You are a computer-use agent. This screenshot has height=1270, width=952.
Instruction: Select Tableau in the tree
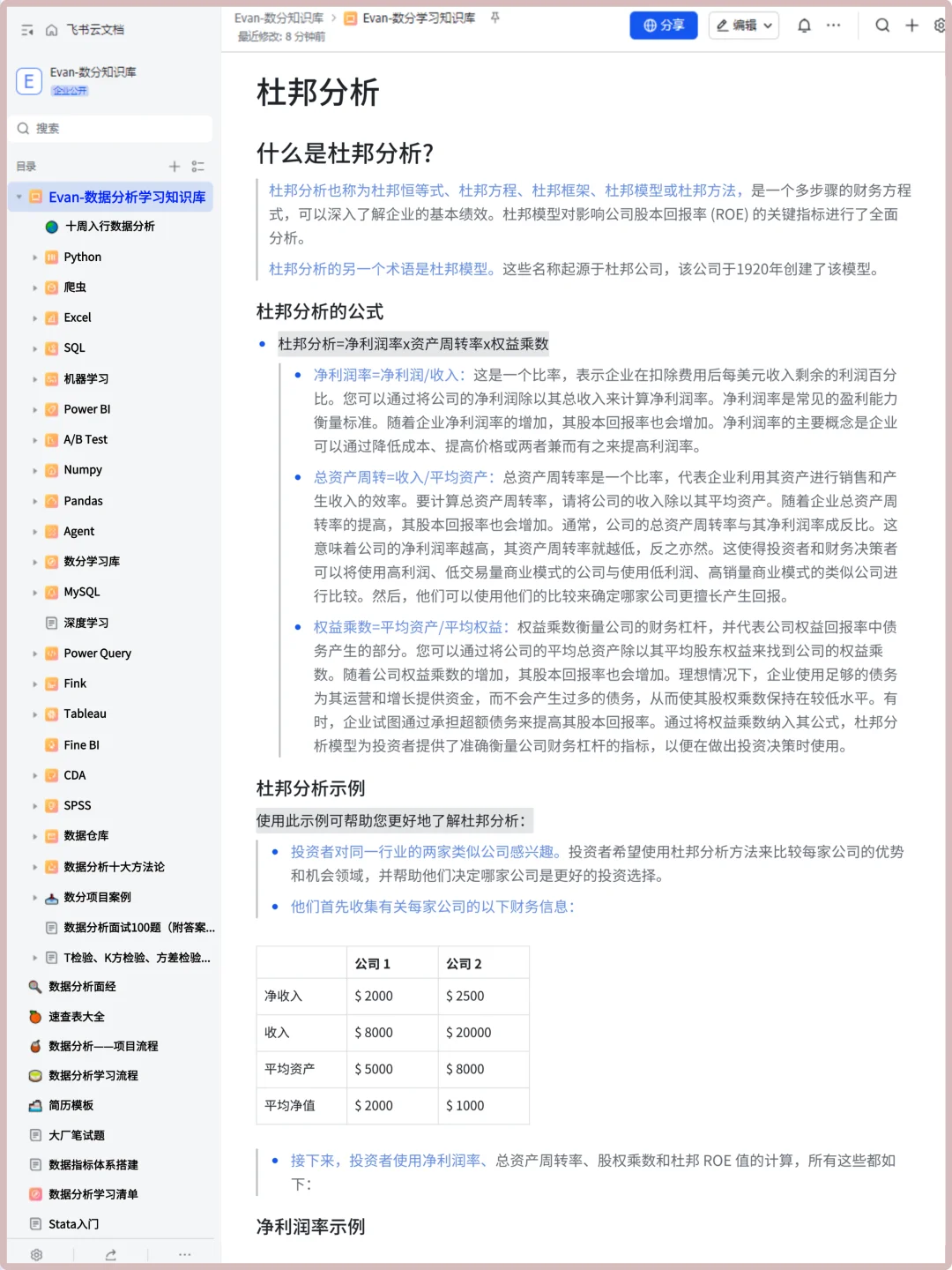[85, 714]
